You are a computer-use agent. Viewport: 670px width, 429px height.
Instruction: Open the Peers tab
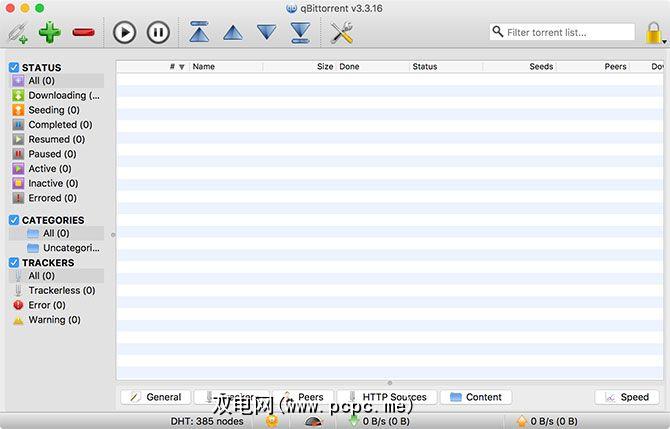303,397
